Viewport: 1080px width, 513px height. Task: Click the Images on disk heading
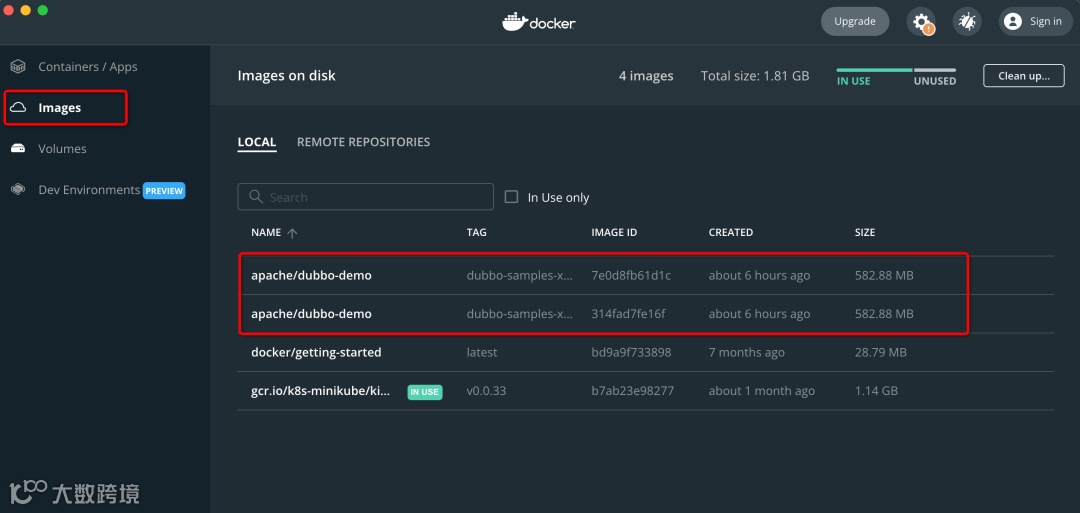point(287,76)
